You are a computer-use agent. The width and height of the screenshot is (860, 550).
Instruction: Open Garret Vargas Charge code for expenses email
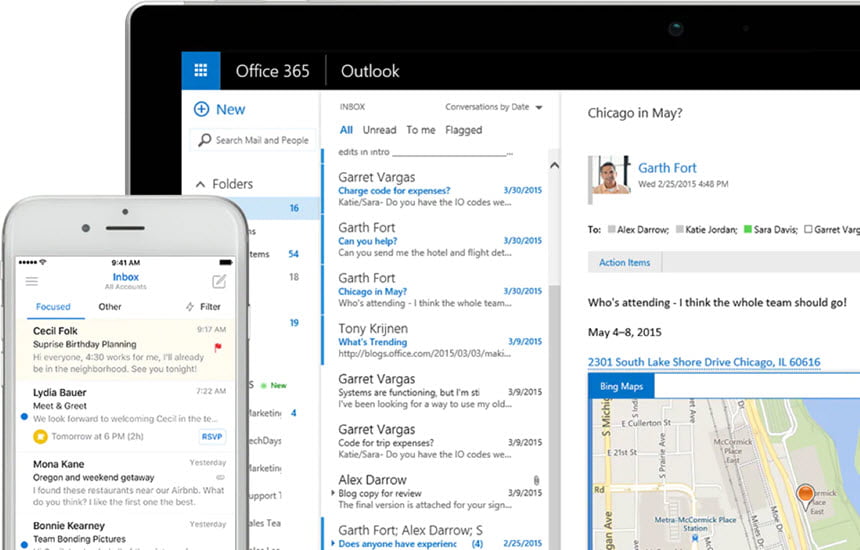(x=437, y=189)
